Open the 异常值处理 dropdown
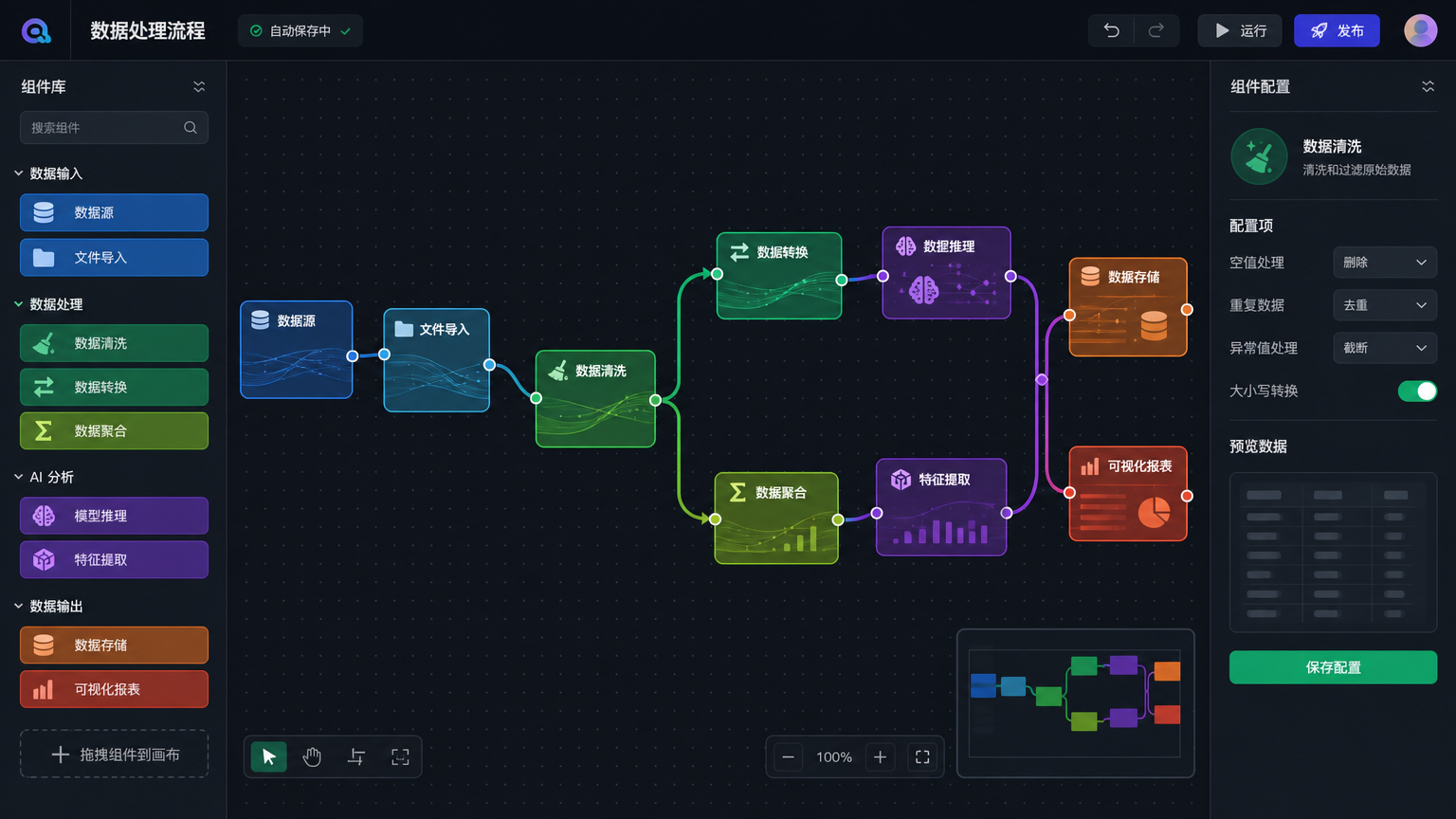The image size is (1456, 819). point(1385,348)
